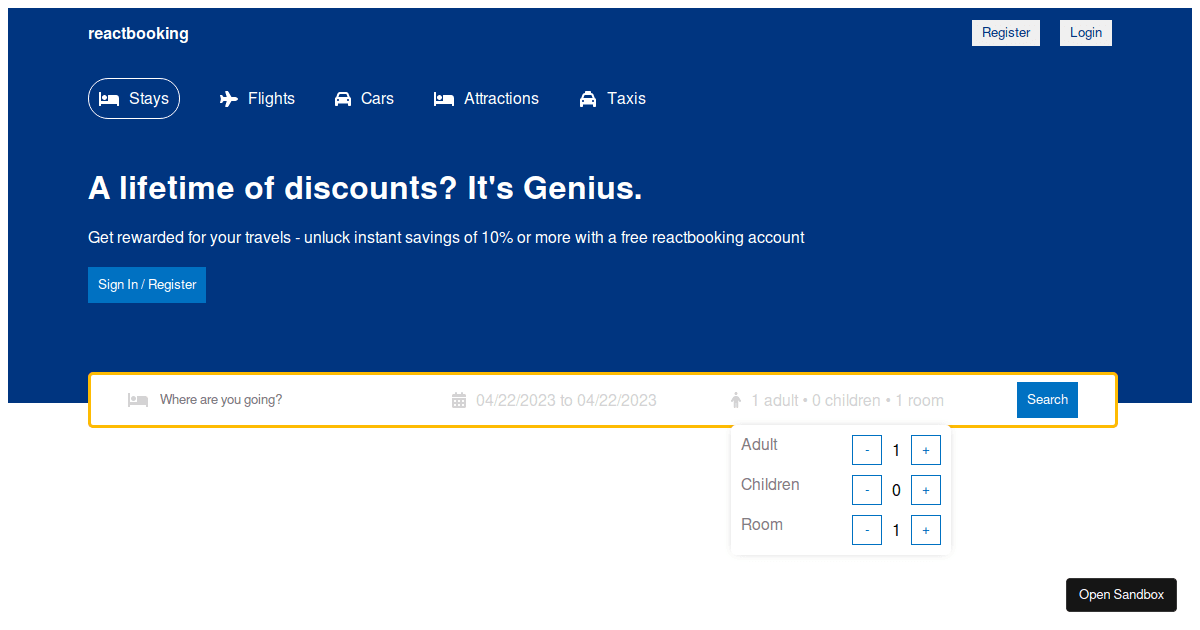Click the bed icon in Stays tab
Viewport: 1200px width, 630px height.
coord(109,99)
